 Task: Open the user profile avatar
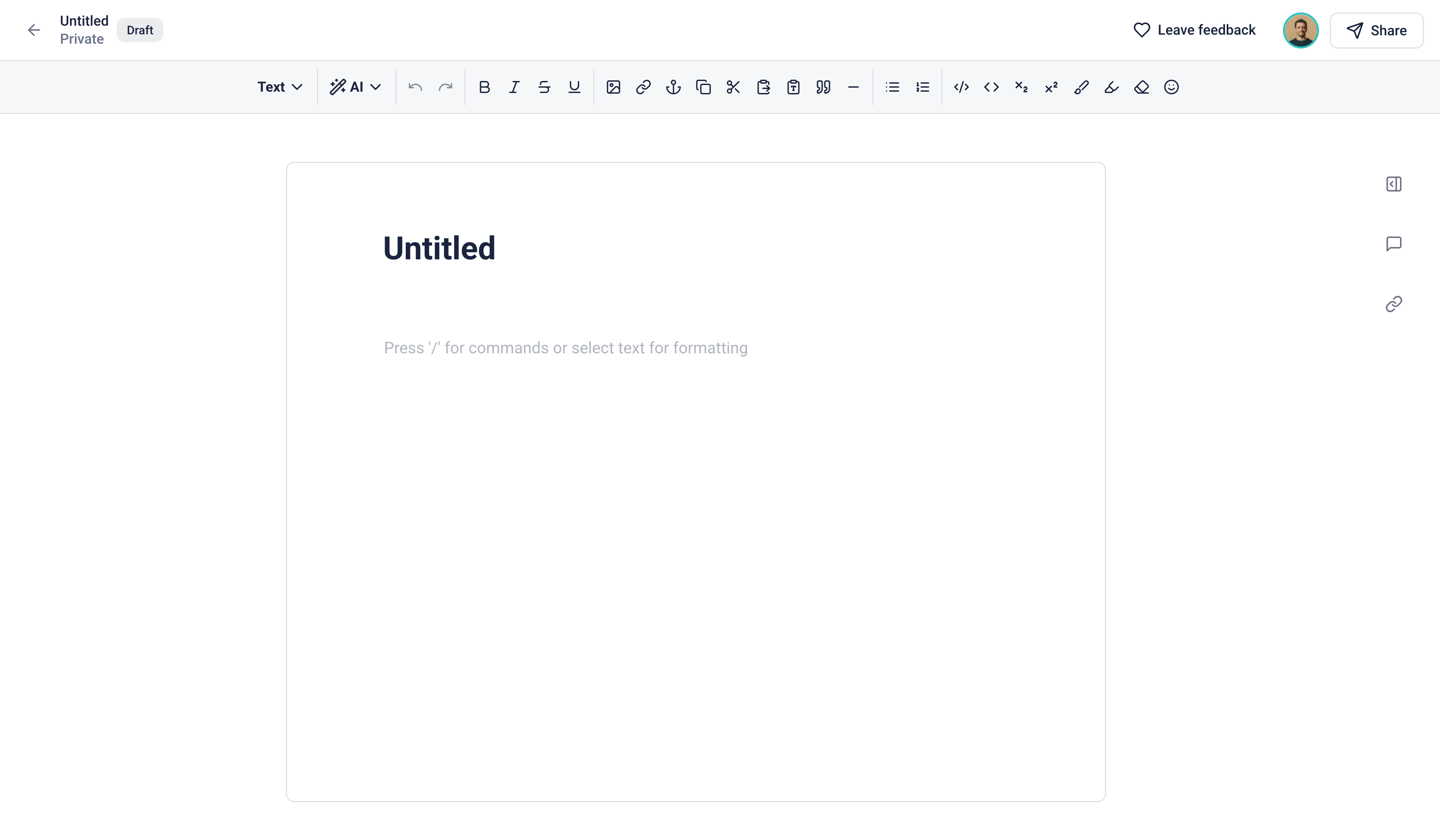click(1300, 30)
